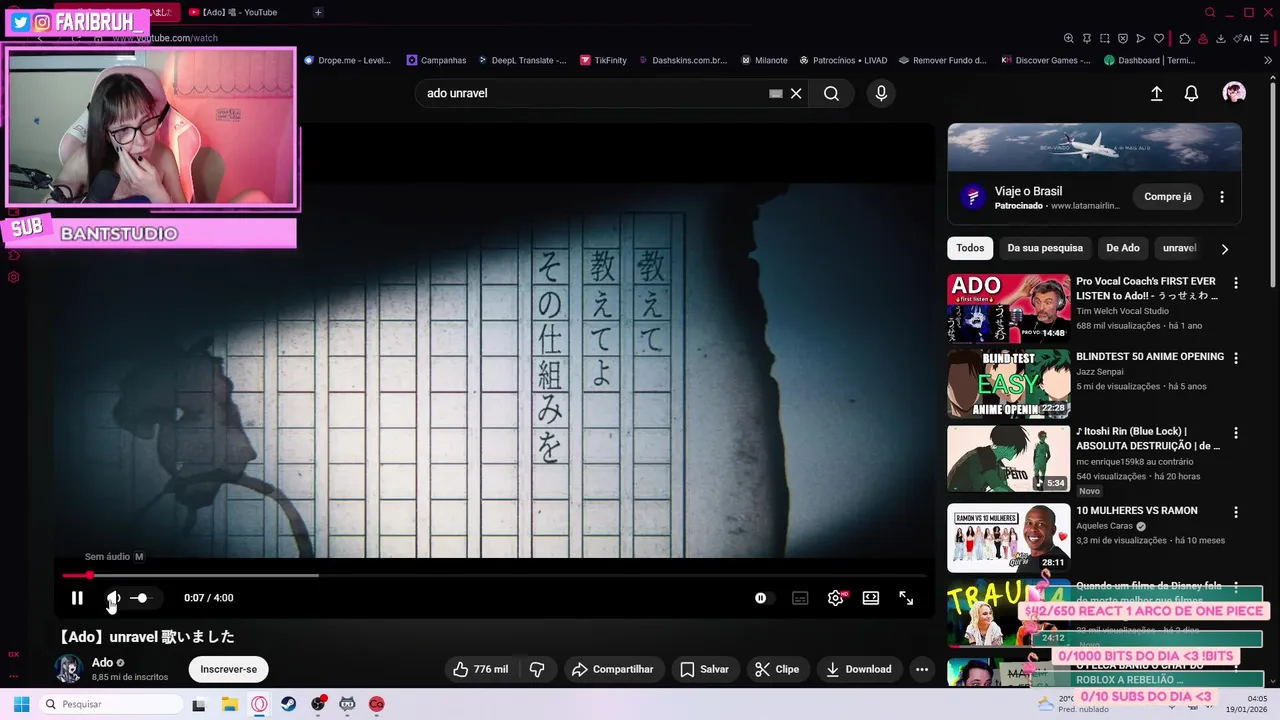This screenshot has width=1280, height=720.
Task: Open a new browser tab with plus
Action: [318, 12]
